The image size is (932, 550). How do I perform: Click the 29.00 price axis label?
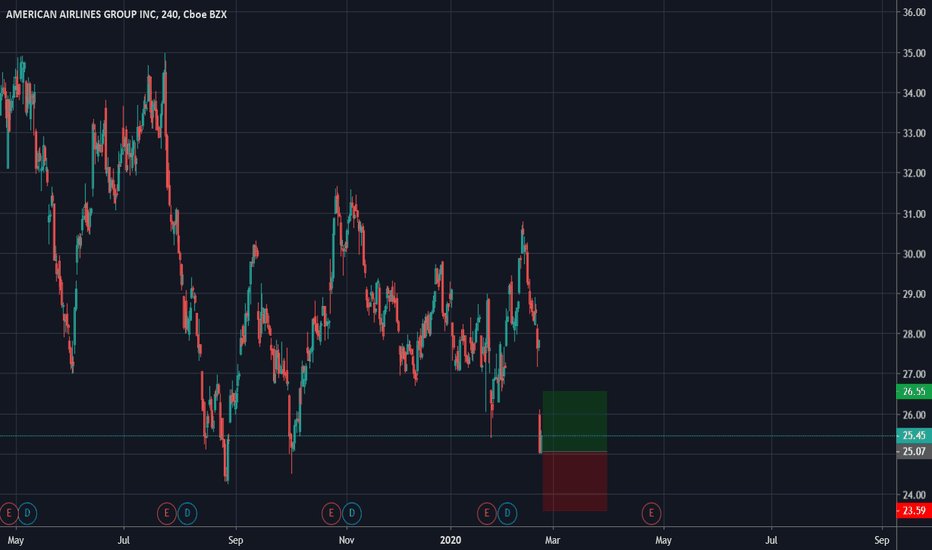click(x=914, y=294)
